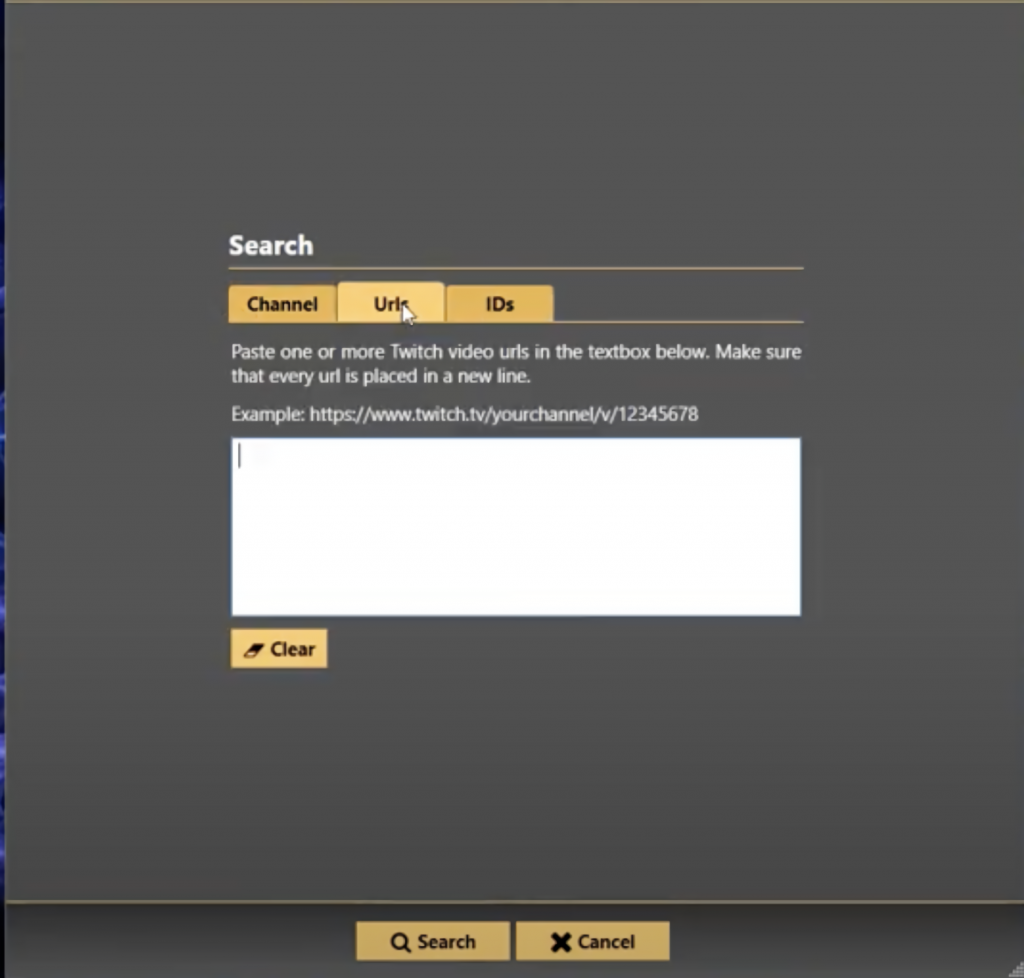Switch to the Channel tab
The height and width of the screenshot is (978, 1024).
282,304
